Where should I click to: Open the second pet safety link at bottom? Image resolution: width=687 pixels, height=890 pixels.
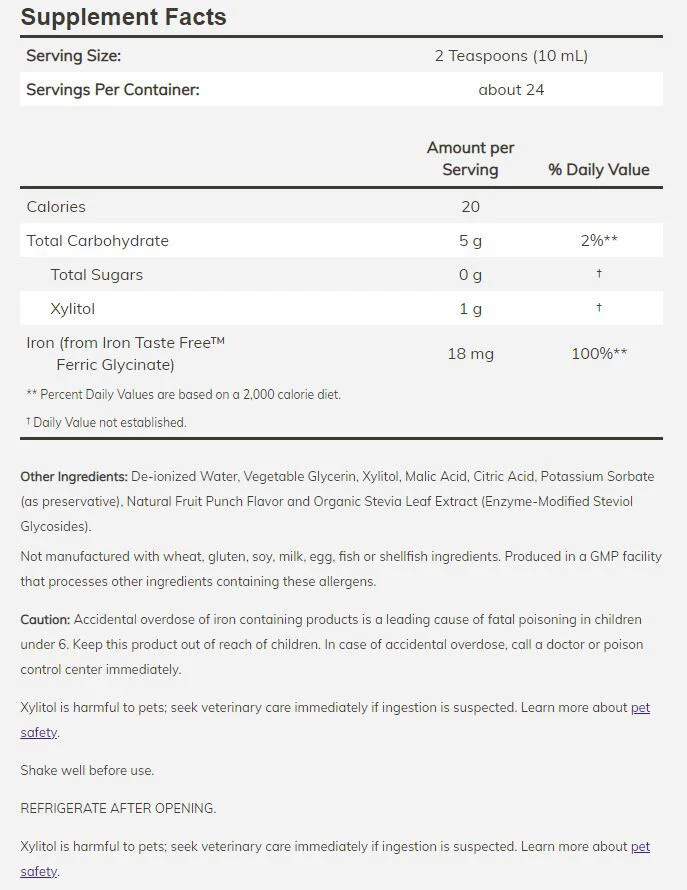[640, 847]
